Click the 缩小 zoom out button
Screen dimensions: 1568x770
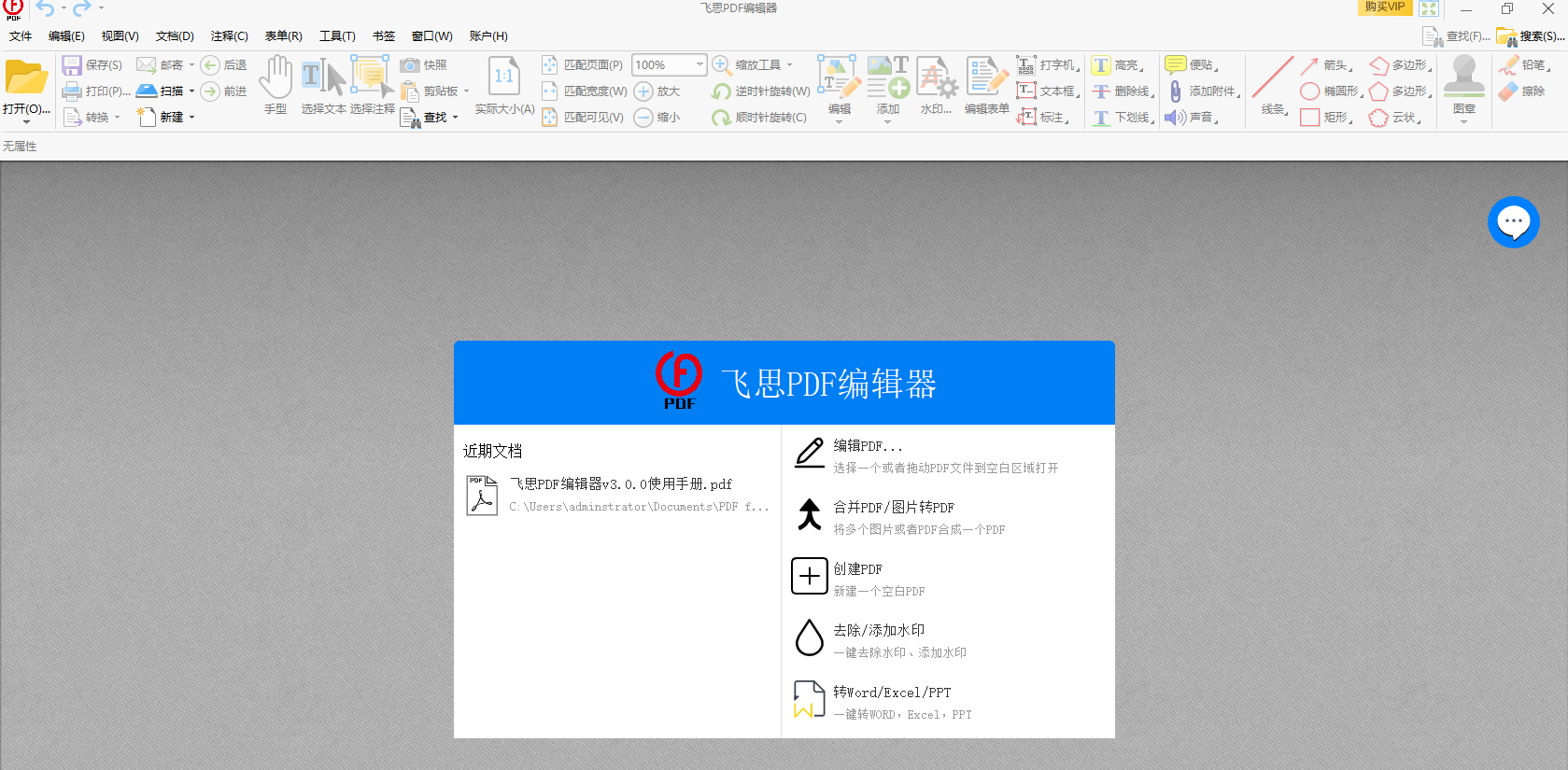(x=657, y=118)
